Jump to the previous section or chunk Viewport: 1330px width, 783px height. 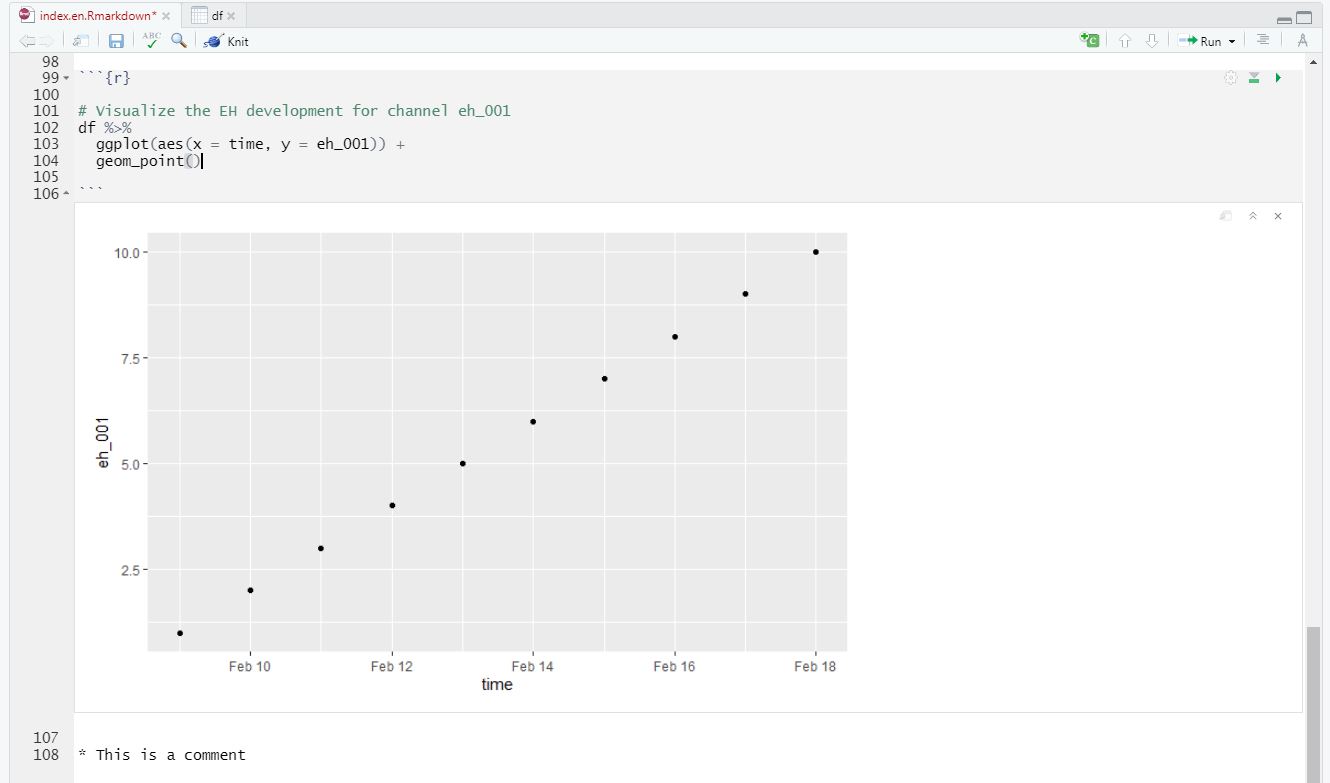coord(1125,41)
